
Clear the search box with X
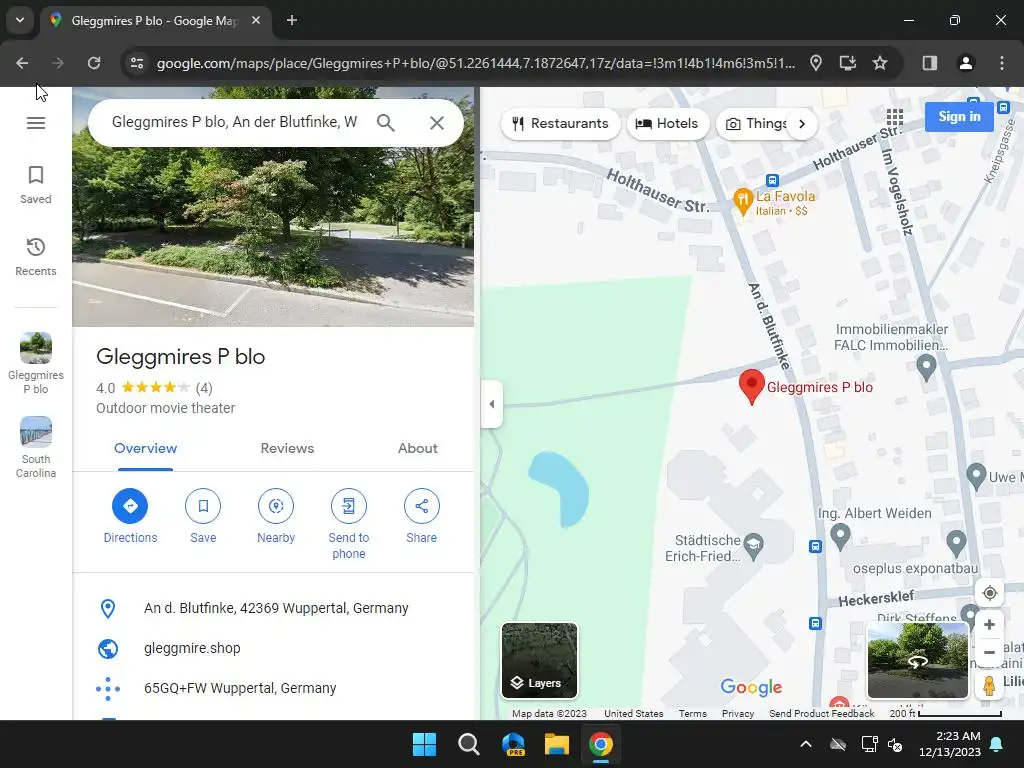[x=437, y=123]
